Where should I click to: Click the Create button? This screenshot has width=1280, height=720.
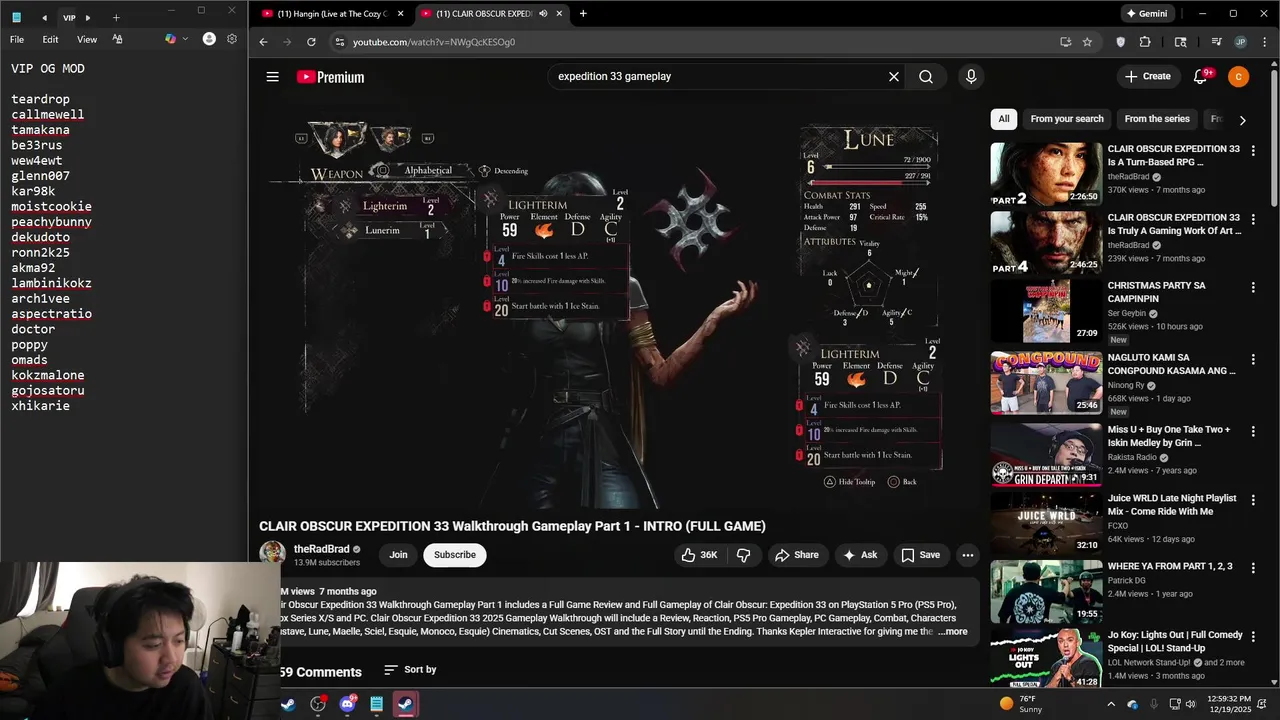click(x=1148, y=77)
